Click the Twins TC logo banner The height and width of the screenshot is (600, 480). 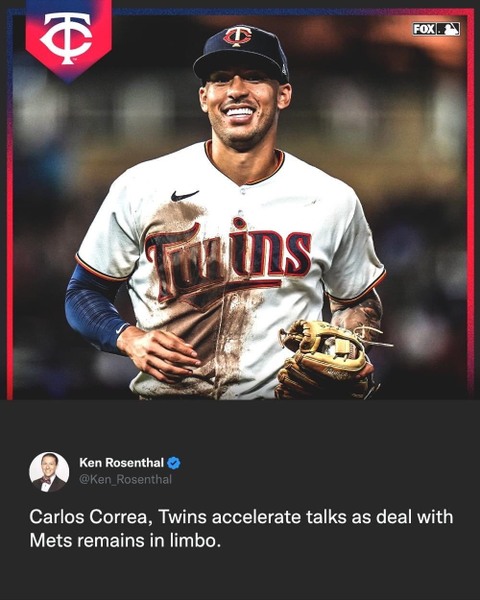[x=69, y=38]
